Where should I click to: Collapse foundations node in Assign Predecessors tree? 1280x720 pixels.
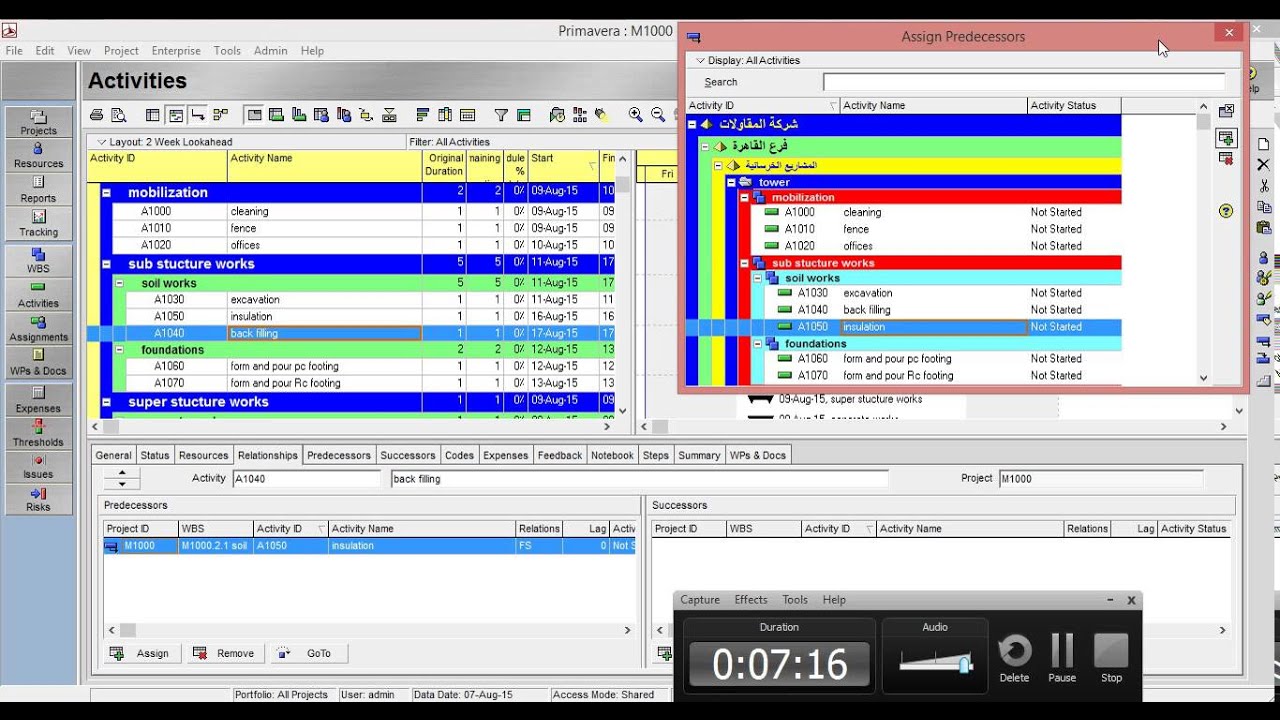point(757,344)
